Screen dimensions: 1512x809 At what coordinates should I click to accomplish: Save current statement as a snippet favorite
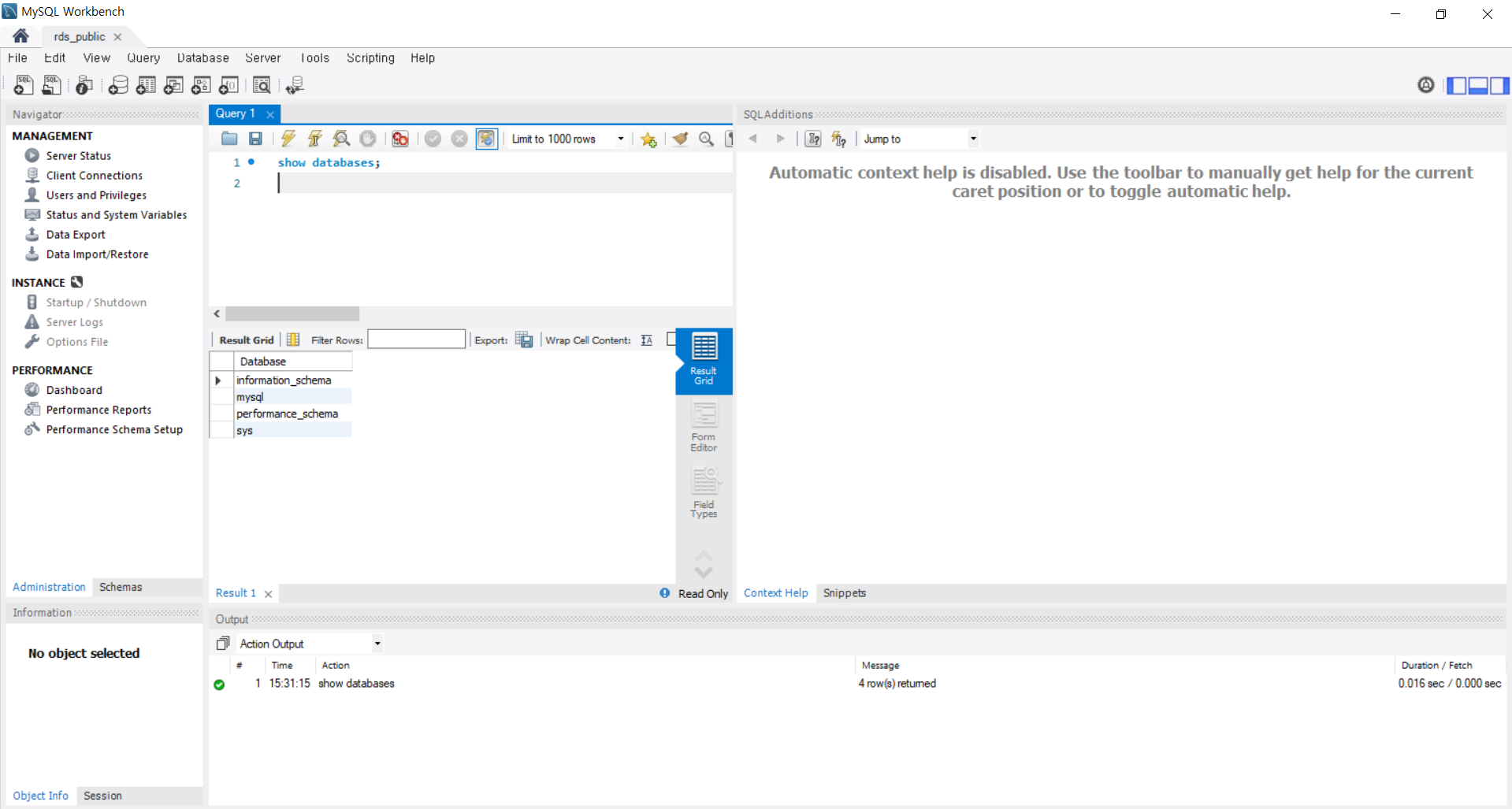pos(648,139)
